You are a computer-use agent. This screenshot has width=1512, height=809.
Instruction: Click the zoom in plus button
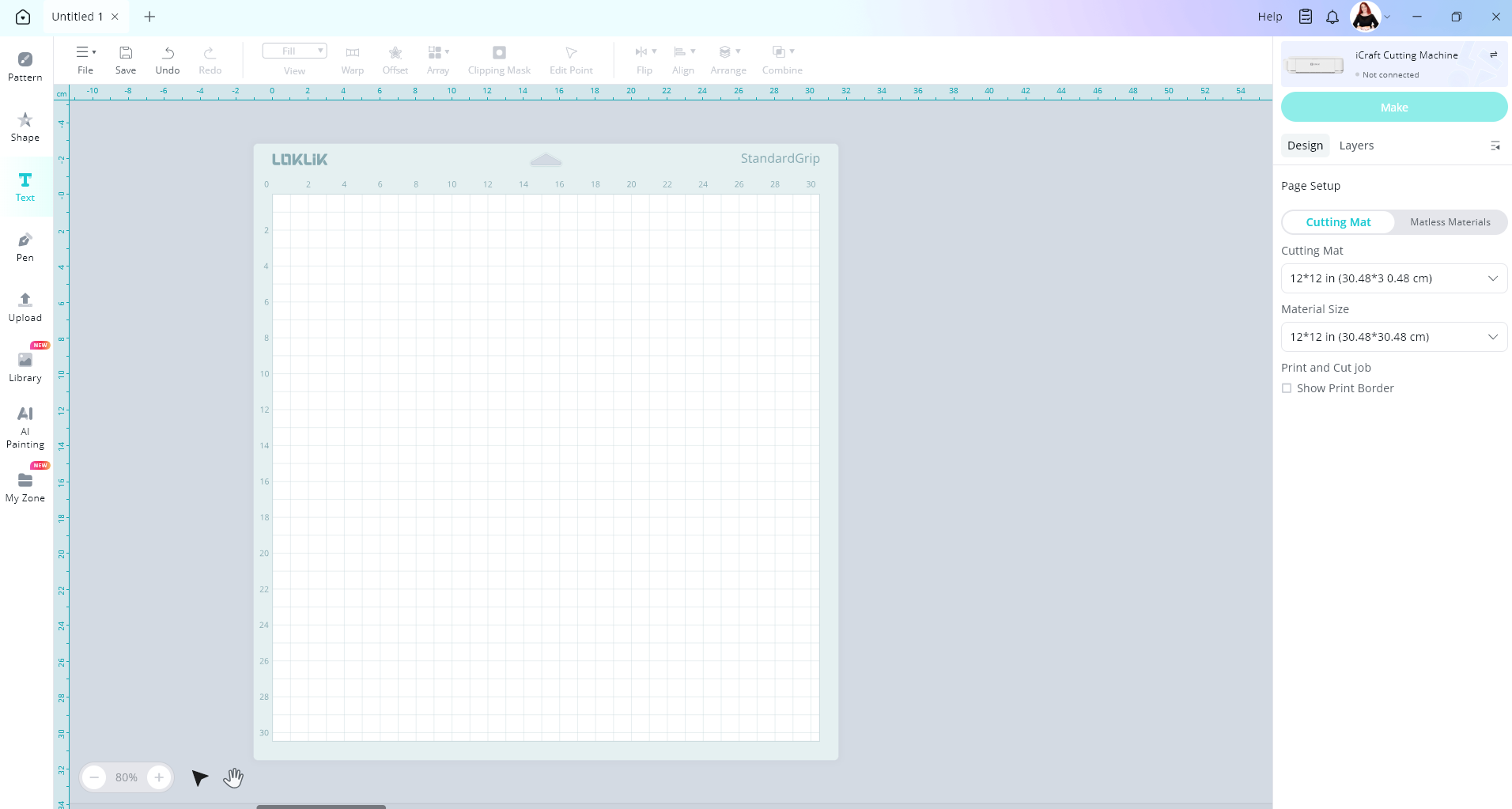[159, 777]
